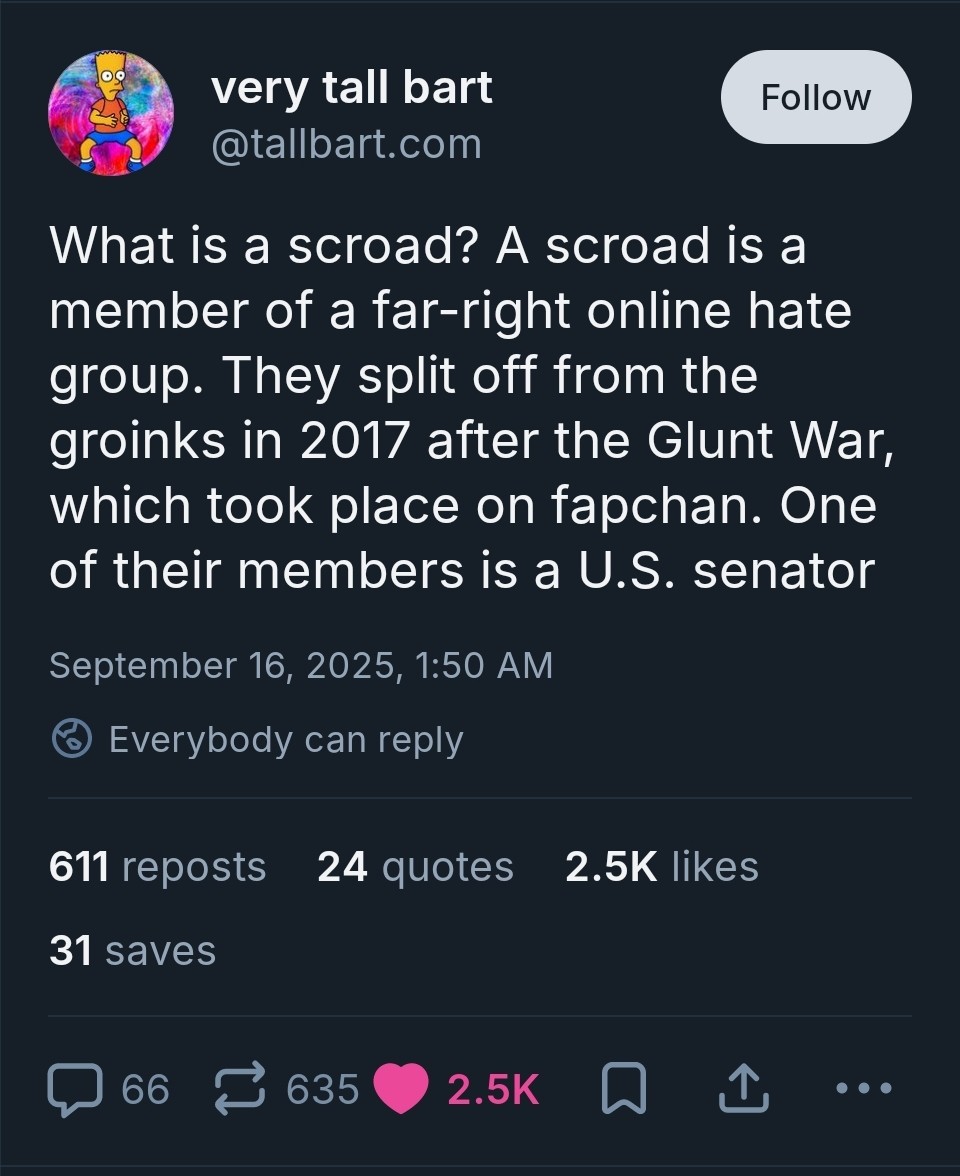Bookmark the post with the save icon
The width and height of the screenshot is (960, 1176).
click(623, 1089)
